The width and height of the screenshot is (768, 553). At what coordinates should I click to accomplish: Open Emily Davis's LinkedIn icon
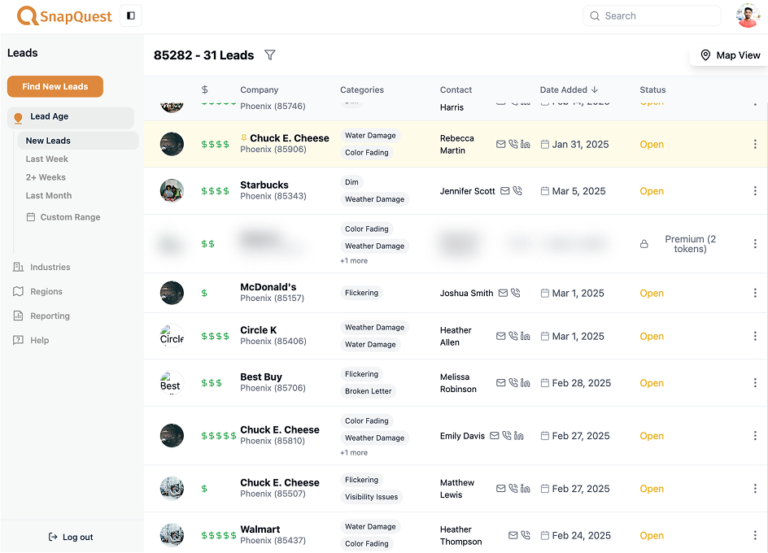point(519,435)
